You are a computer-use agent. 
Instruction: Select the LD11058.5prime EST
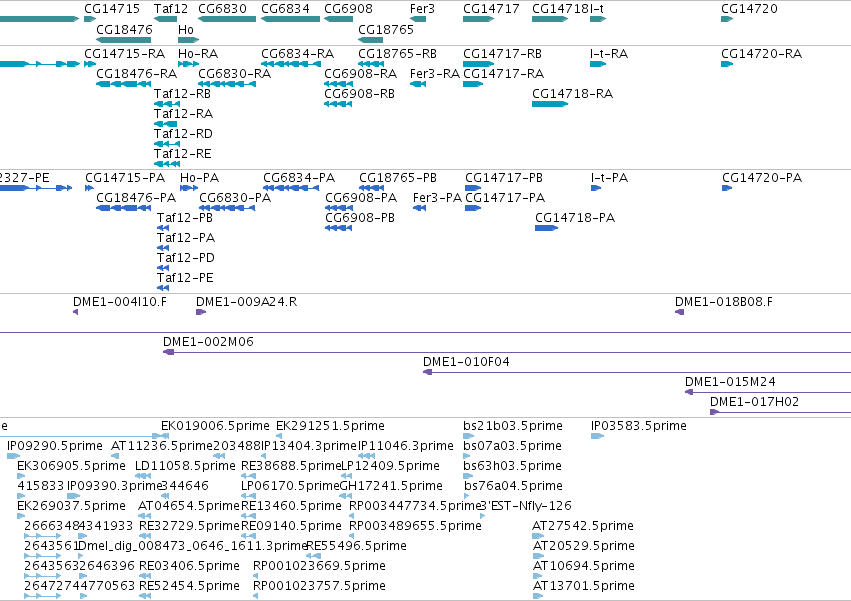(x=143, y=476)
